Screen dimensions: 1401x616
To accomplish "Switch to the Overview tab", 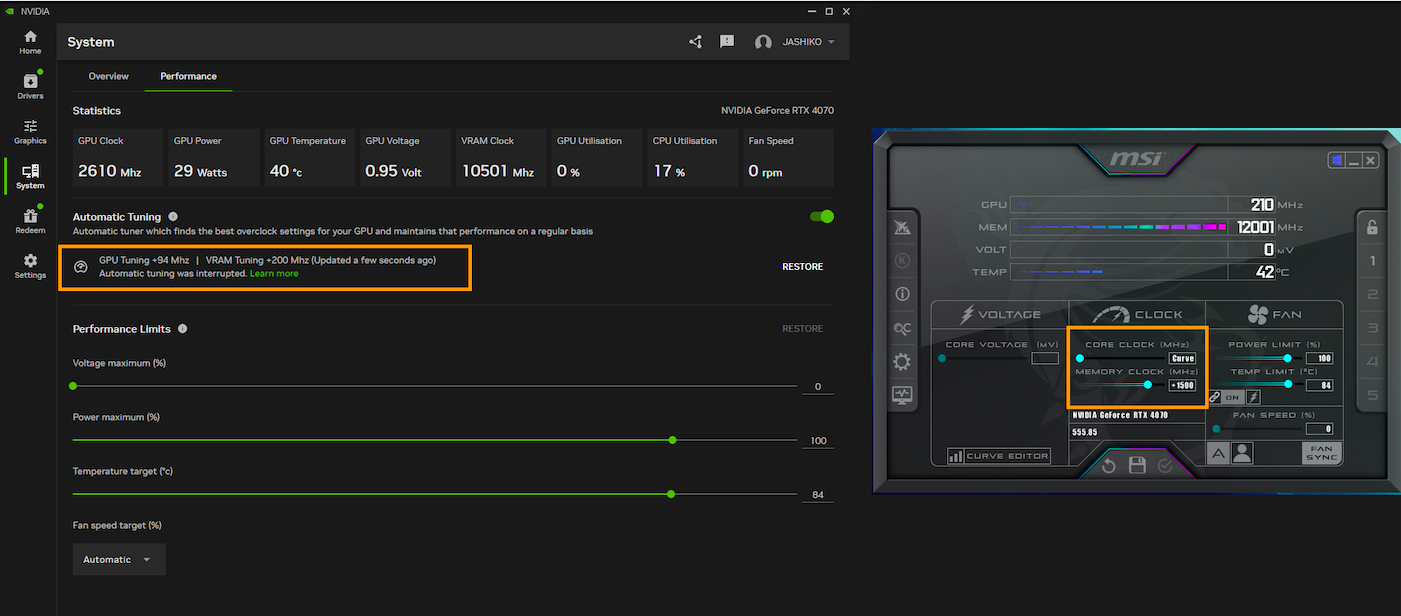I will [108, 76].
